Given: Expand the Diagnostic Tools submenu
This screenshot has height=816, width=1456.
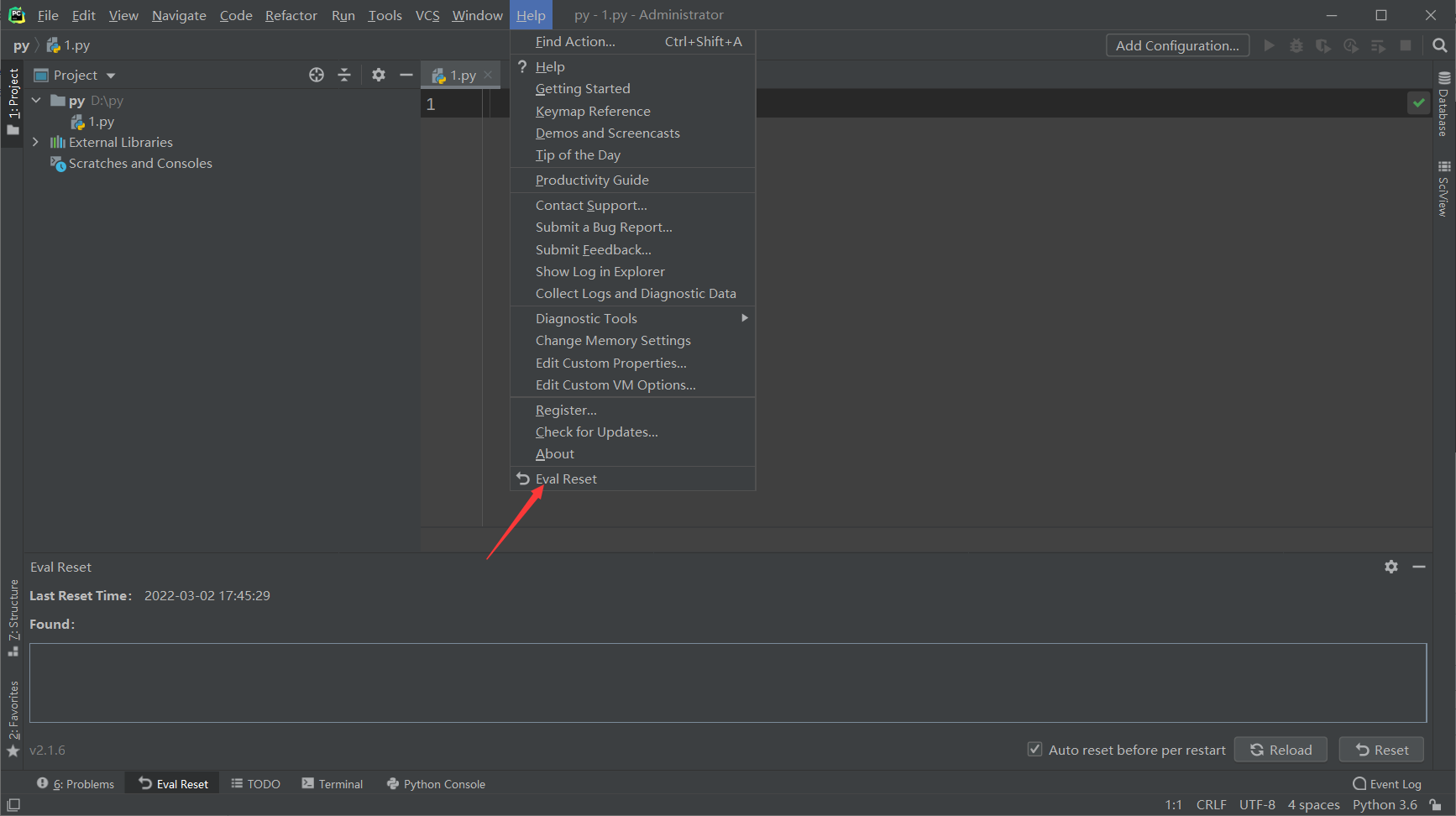Looking at the screenshot, I should pyautogui.click(x=633, y=318).
